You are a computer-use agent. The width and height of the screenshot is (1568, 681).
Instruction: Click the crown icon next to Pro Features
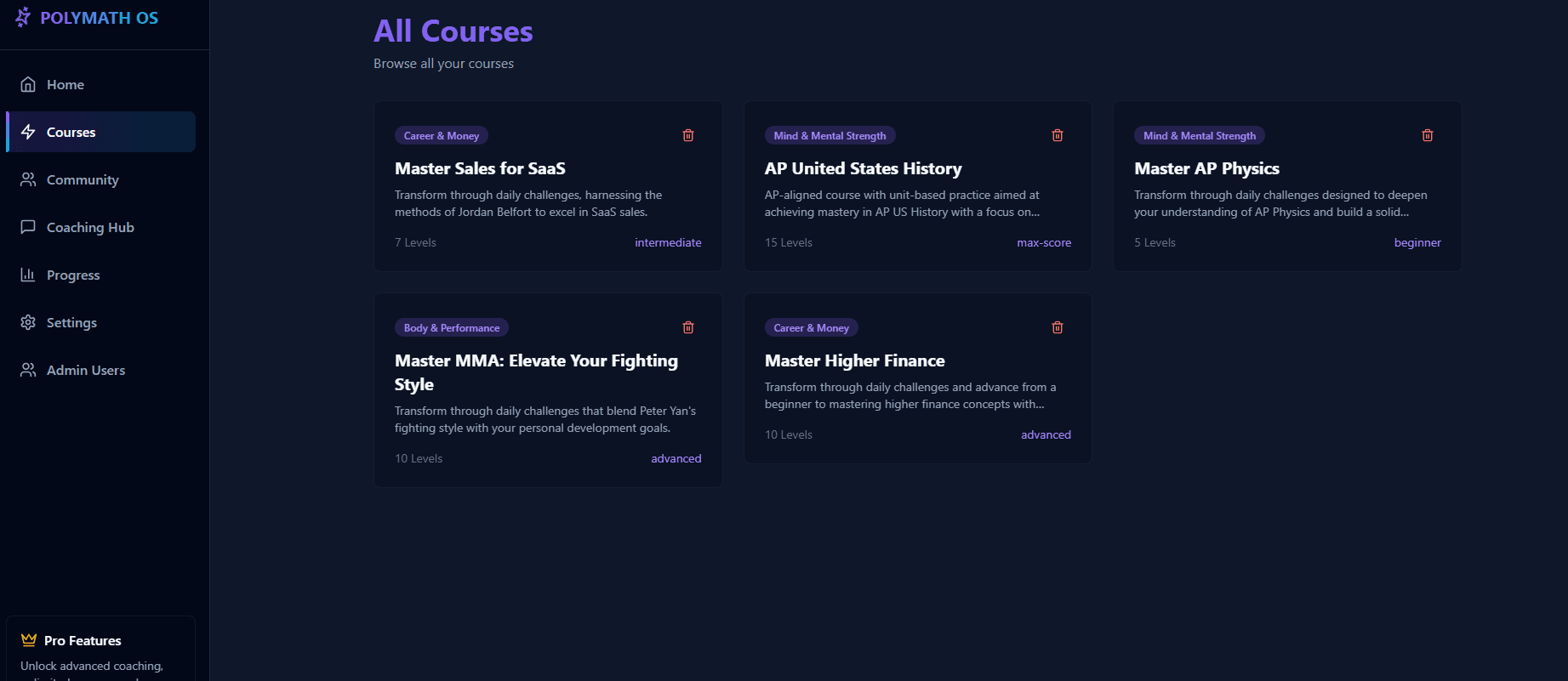tap(28, 640)
